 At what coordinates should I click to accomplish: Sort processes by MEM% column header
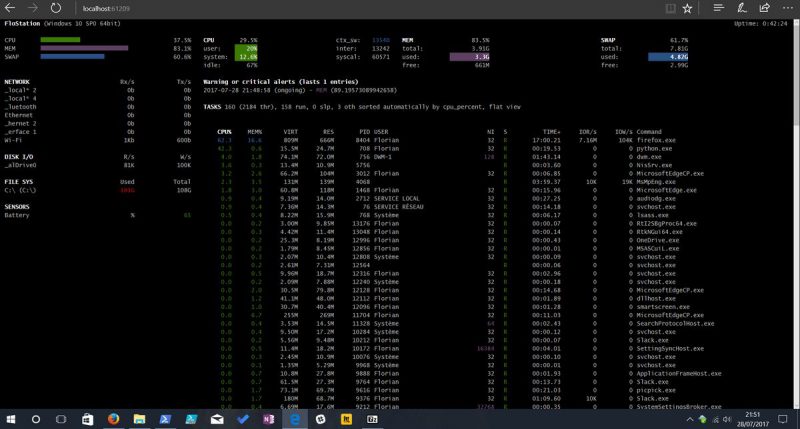[x=255, y=132]
